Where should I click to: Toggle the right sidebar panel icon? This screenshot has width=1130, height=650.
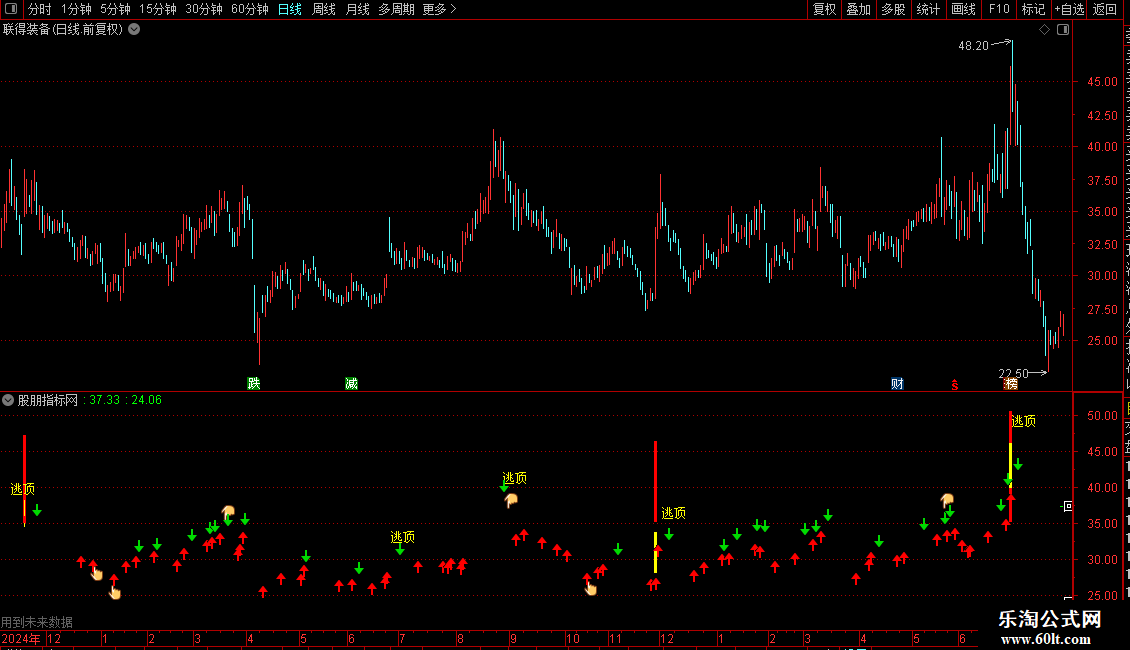point(1063,30)
